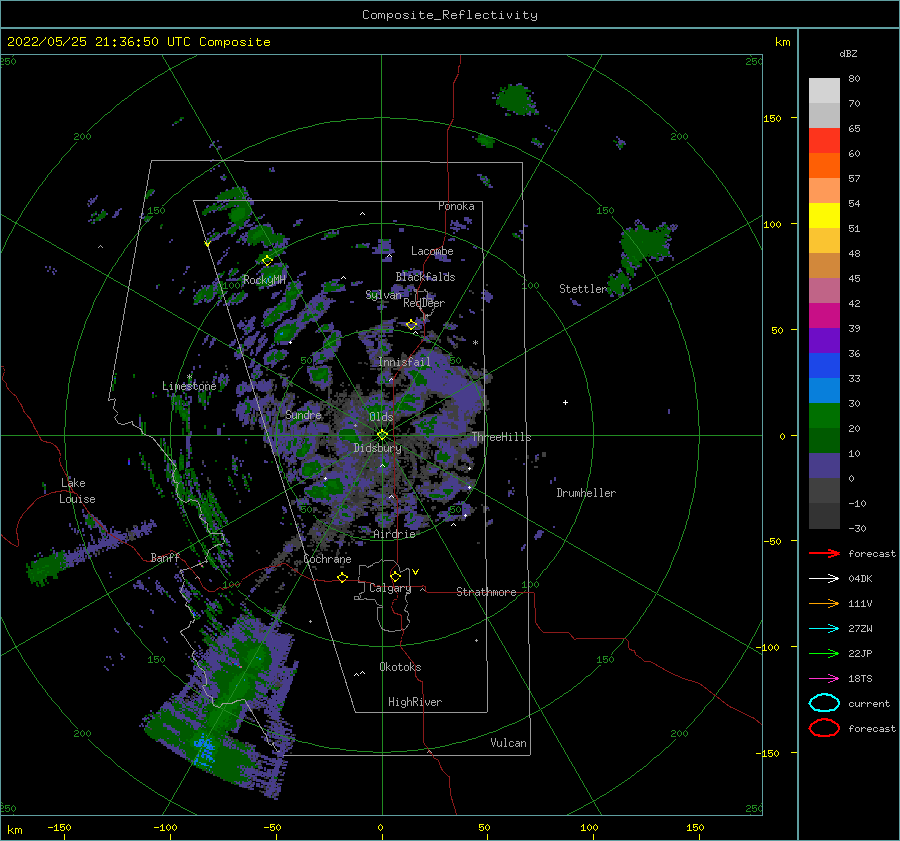Click the Ponoka city label
This screenshot has height=841, width=900.
click(x=456, y=206)
